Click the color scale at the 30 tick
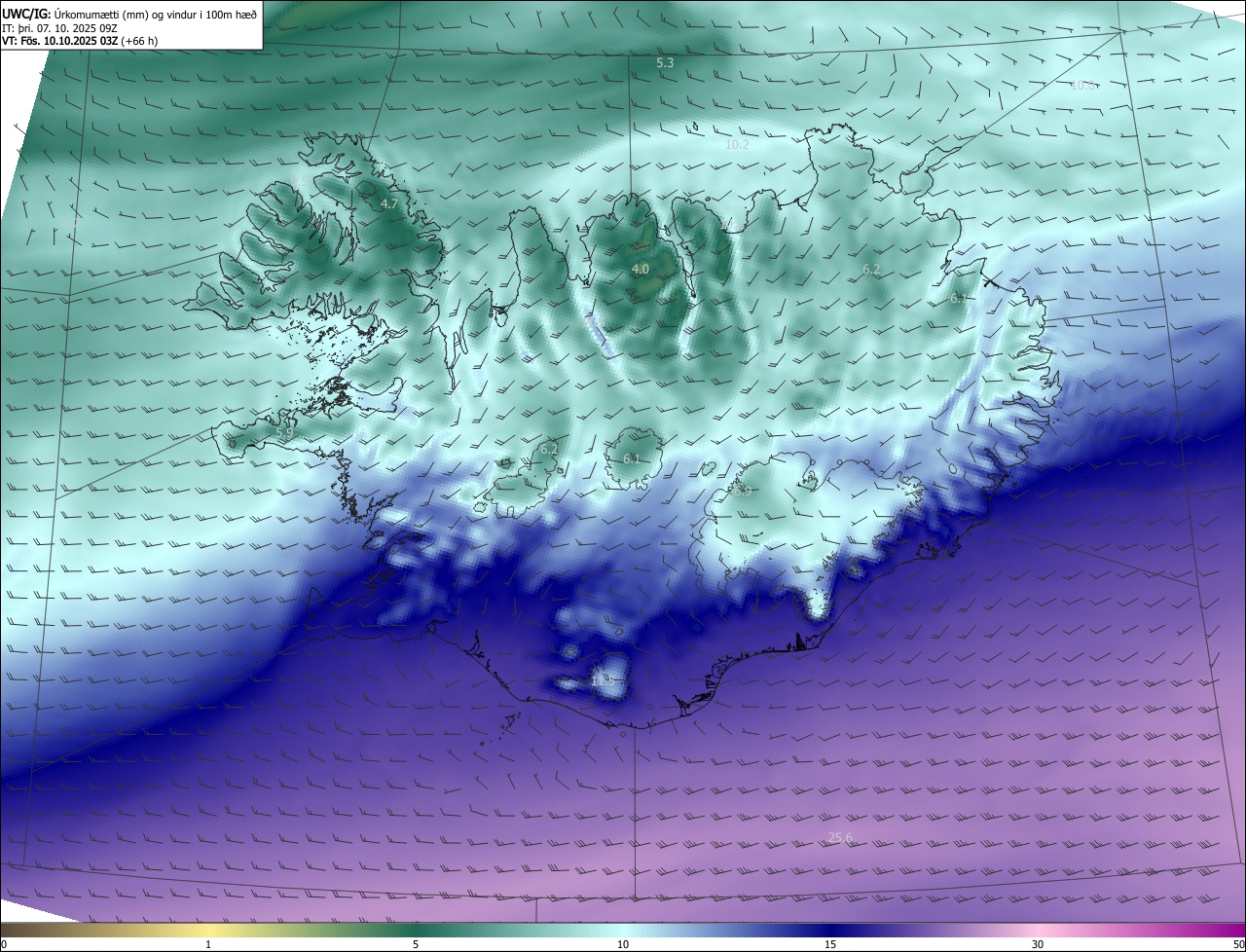This screenshot has height=952, width=1246. [1038, 944]
